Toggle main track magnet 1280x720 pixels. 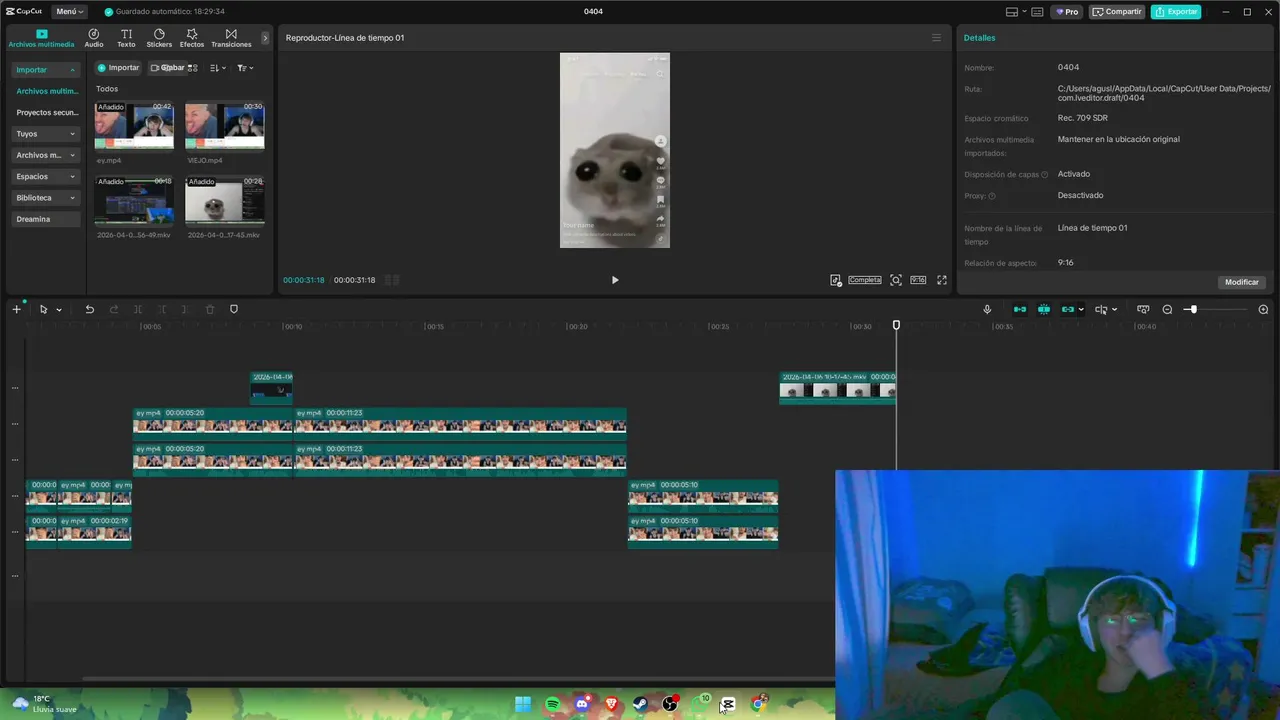pyautogui.click(x=1020, y=309)
